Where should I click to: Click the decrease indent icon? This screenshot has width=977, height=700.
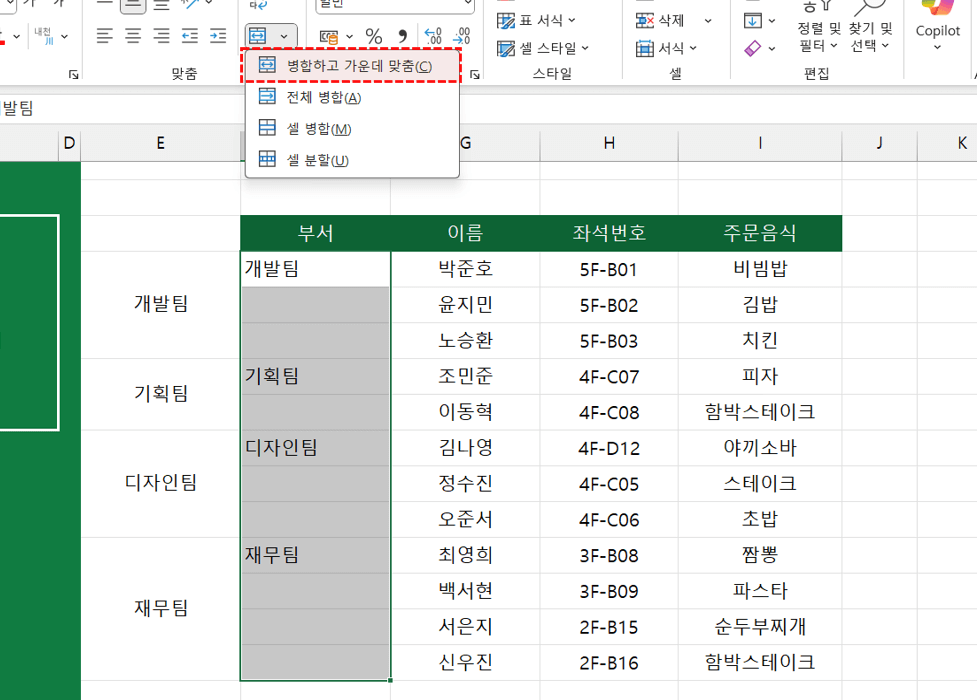pos(190,37)
